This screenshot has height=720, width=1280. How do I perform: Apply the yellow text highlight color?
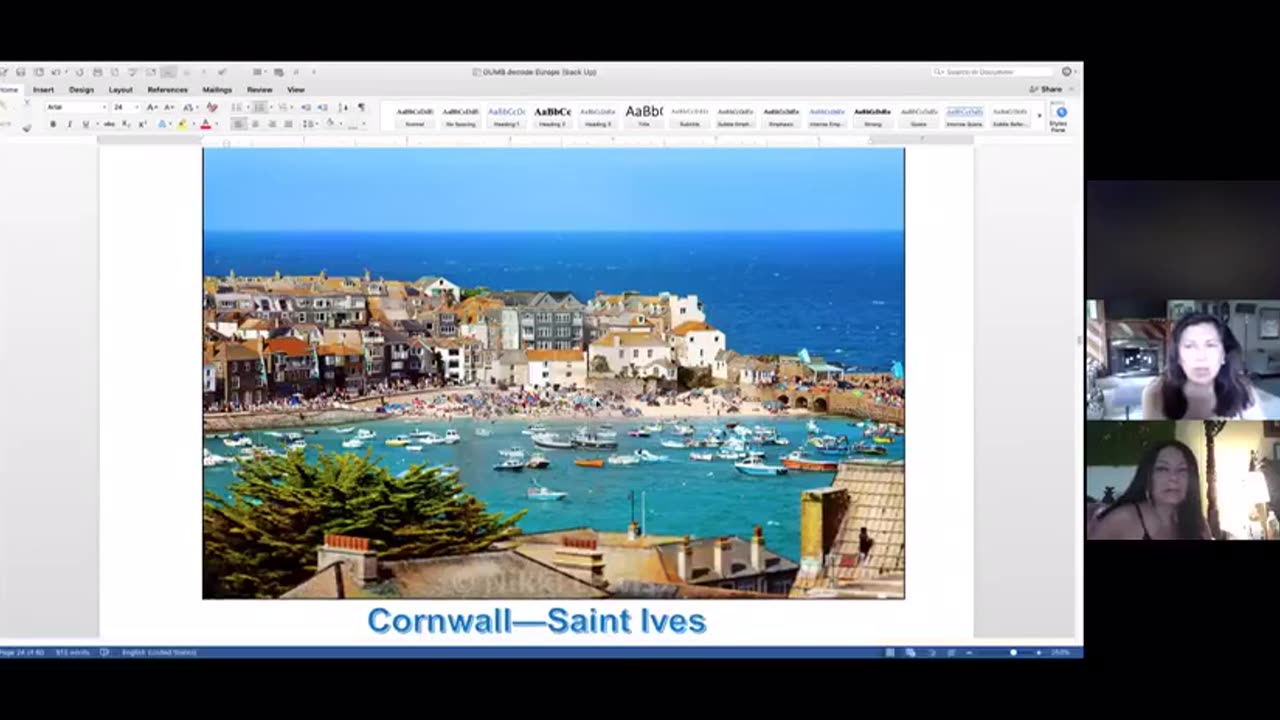pyautogui.click(x=182, y=124)
